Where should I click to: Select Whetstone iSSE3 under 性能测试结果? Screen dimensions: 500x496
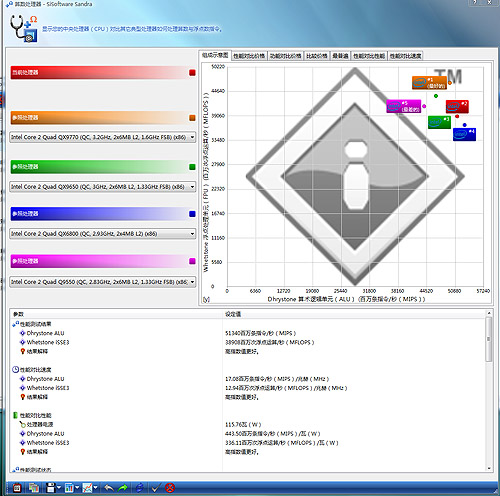(x=48, y=342)
